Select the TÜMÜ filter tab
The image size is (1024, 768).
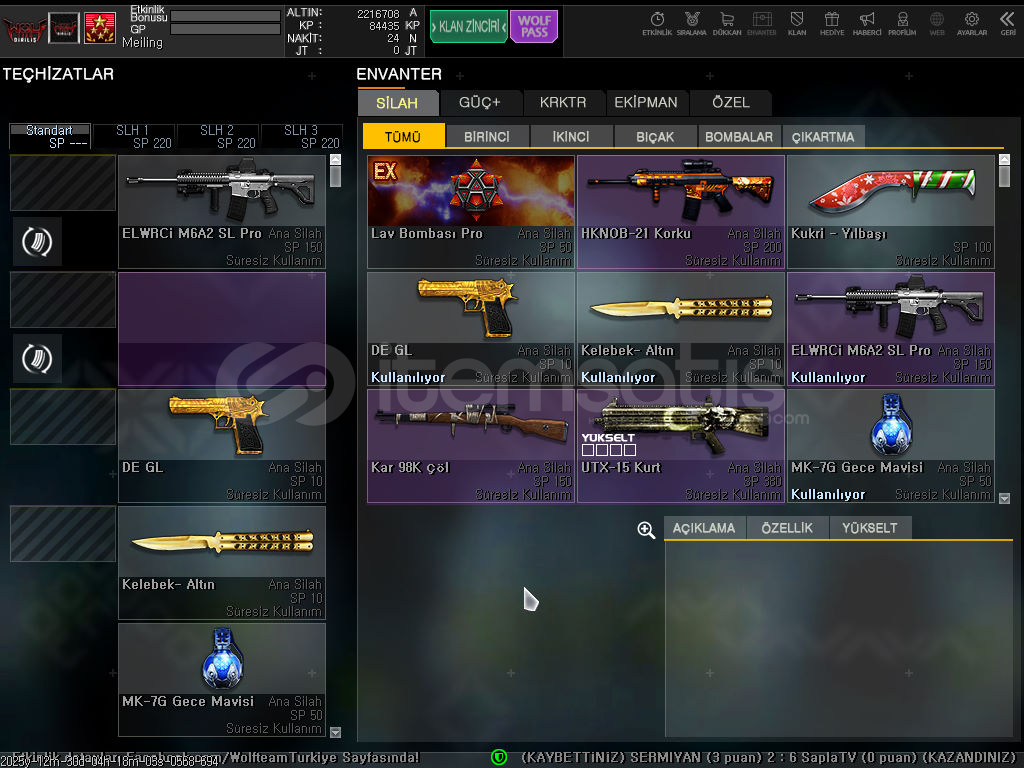tap(403, 136)
